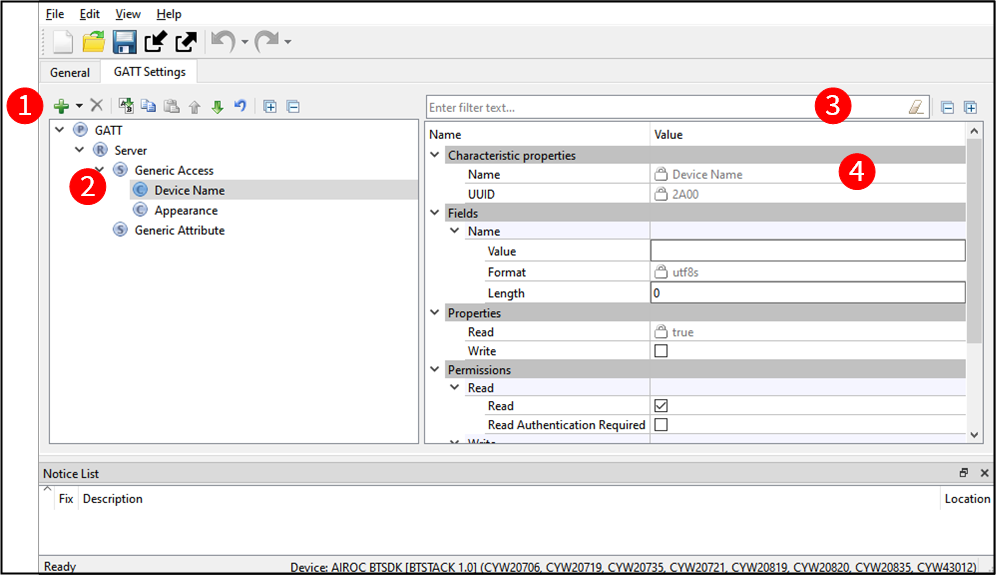Redo the last action

tap(266, 42)
